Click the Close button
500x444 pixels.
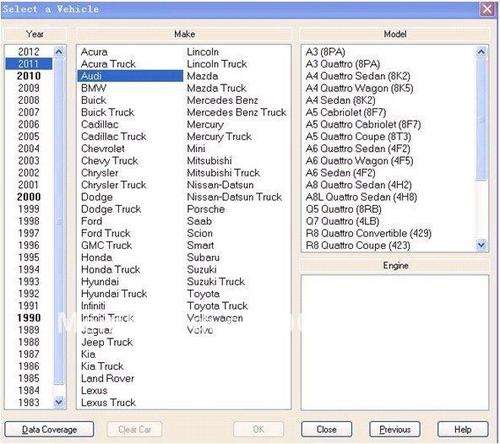(x=326, y=430)
